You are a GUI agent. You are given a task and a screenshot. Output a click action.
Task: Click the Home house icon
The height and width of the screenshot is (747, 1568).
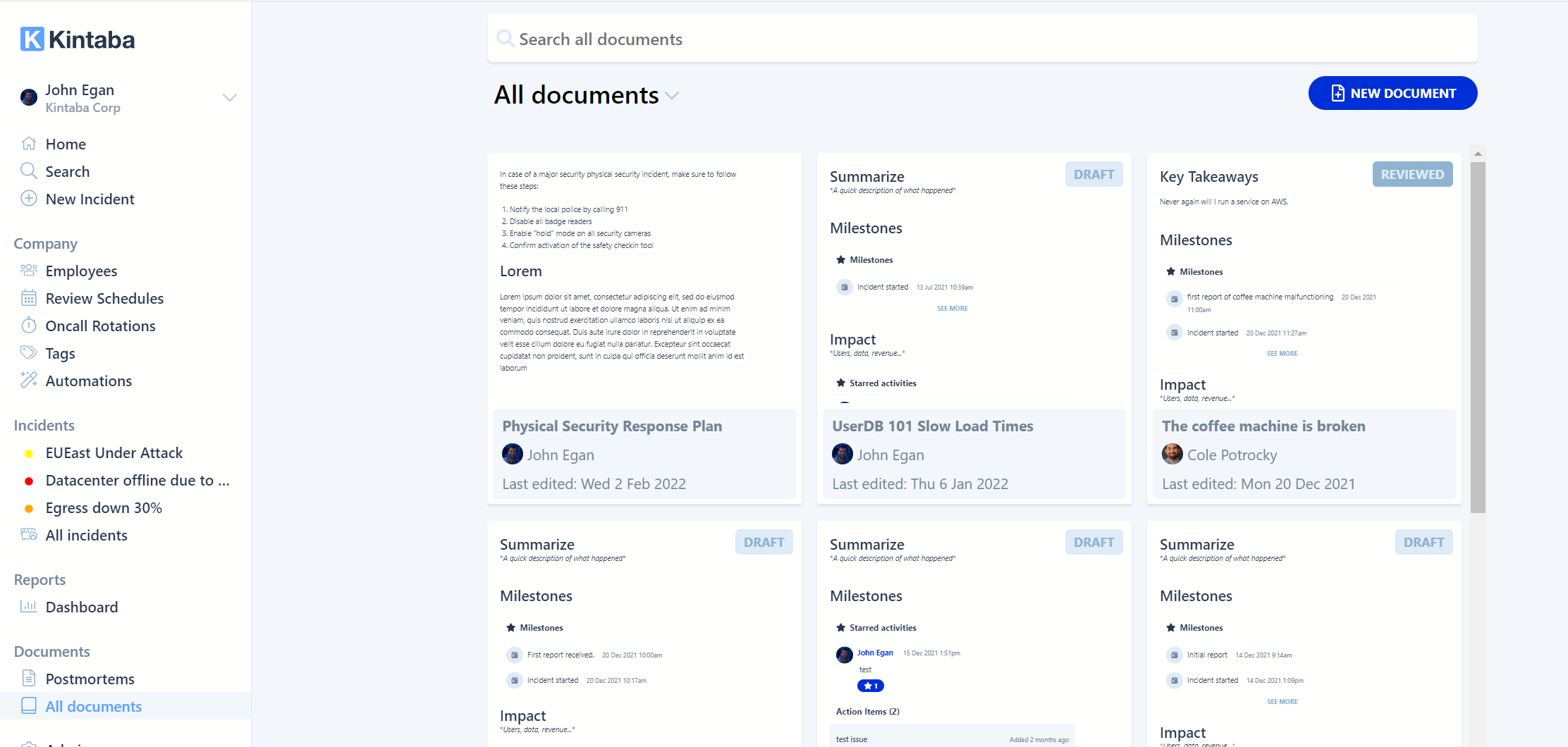(x=29, y=144)
